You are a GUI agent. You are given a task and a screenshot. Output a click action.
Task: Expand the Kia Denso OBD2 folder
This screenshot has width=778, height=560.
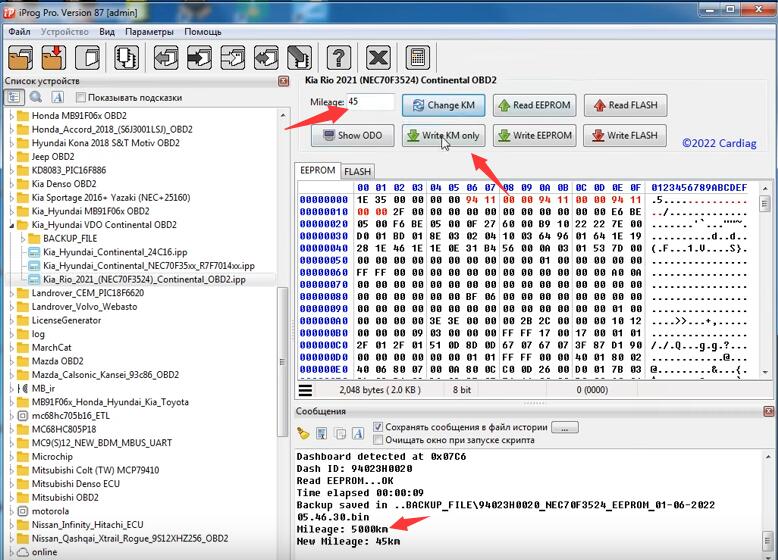(11, 184)
